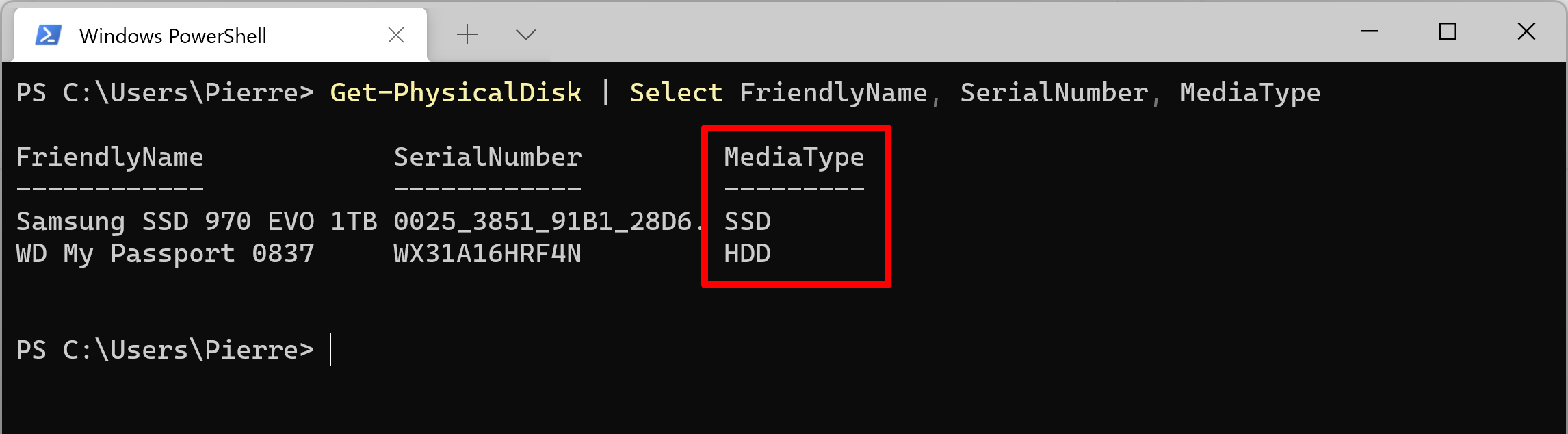1568x434 pixels.
Task: Expand the new tab profile dropdown
Action: tap(525, 34)
